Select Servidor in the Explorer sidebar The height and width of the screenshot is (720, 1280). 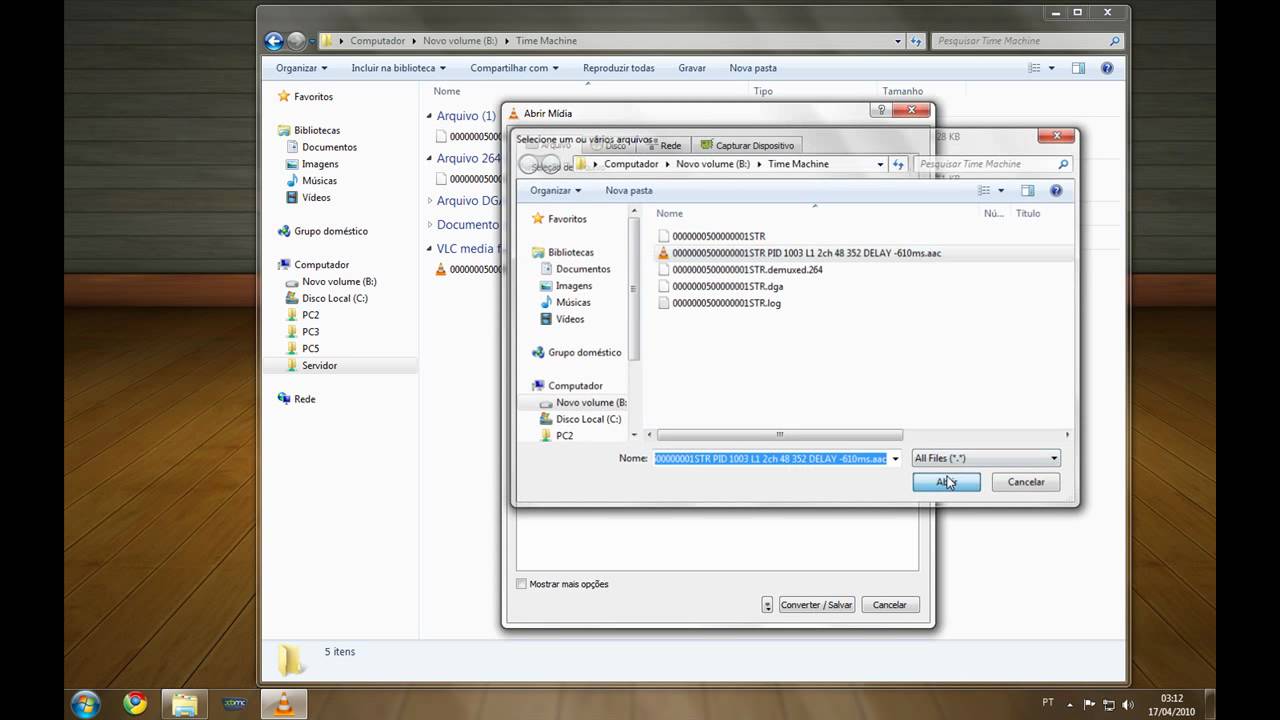click(320, 365)
